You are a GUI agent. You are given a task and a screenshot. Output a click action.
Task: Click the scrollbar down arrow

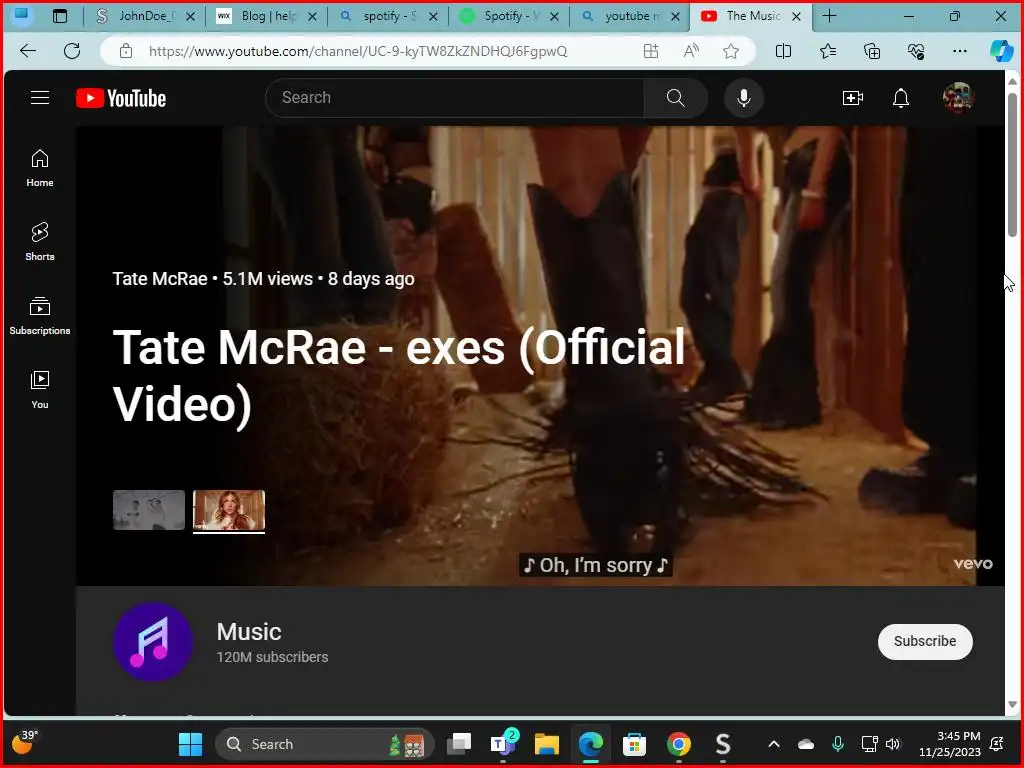pyautogui.click(x=1012, y=705)
